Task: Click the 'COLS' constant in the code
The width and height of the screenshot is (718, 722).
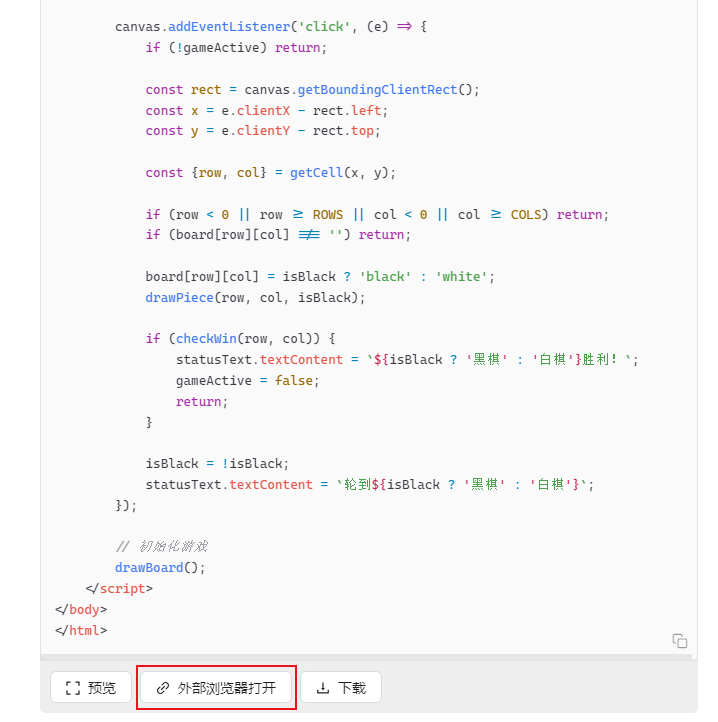Action: click(x=525, y=215)
